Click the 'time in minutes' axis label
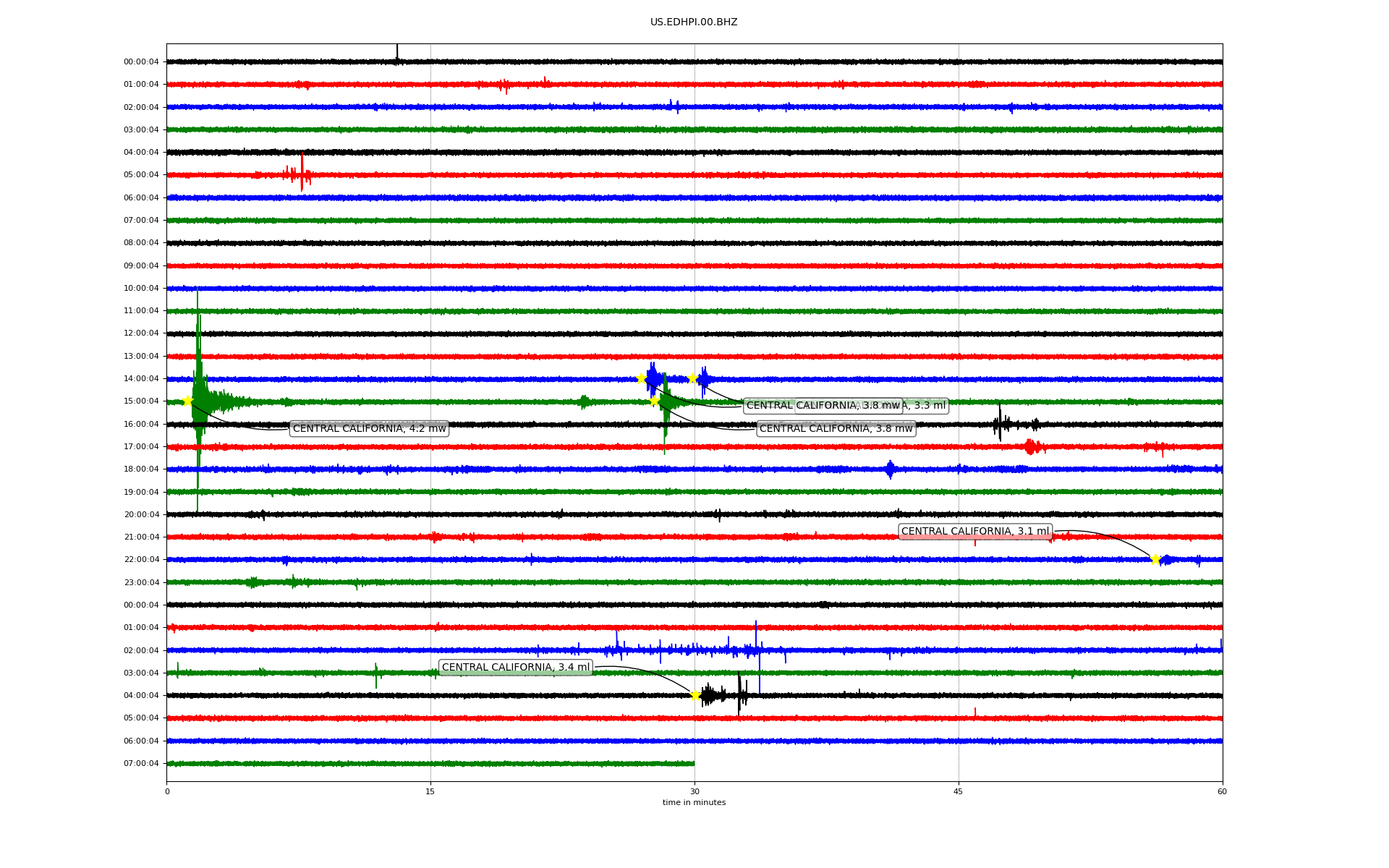This screenshot has width=1389, height=868. point(693,803)
